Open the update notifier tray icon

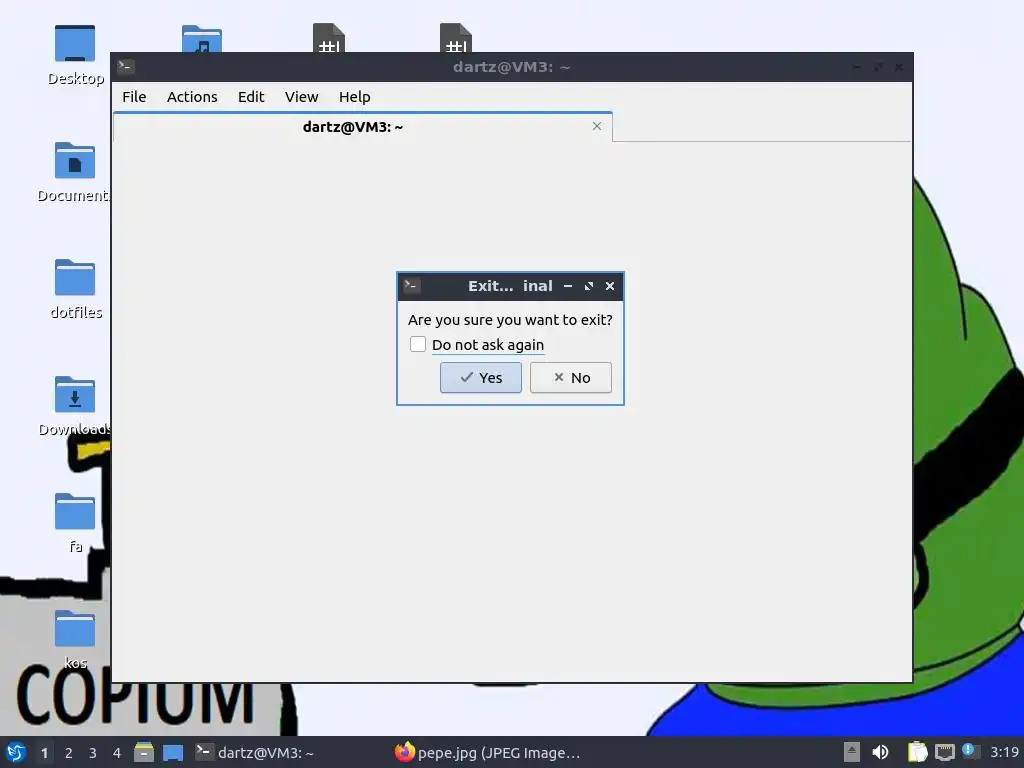(x=971, y=751)
